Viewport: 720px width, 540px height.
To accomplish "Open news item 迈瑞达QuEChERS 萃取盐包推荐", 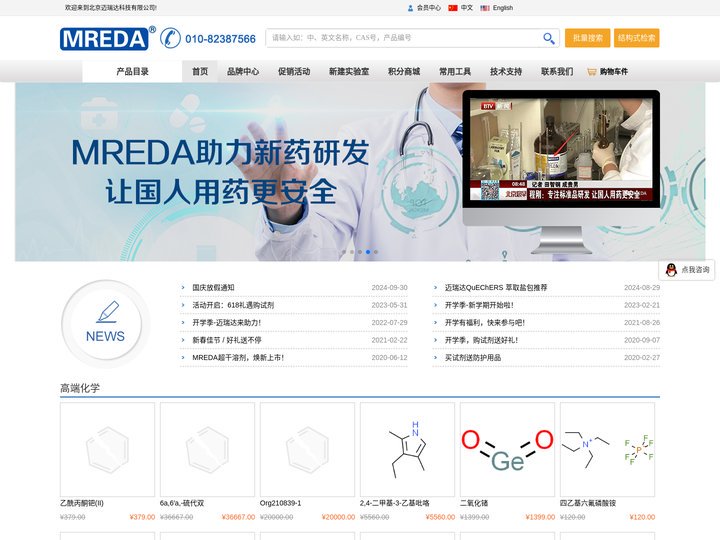I will click(x=496, y=287).
